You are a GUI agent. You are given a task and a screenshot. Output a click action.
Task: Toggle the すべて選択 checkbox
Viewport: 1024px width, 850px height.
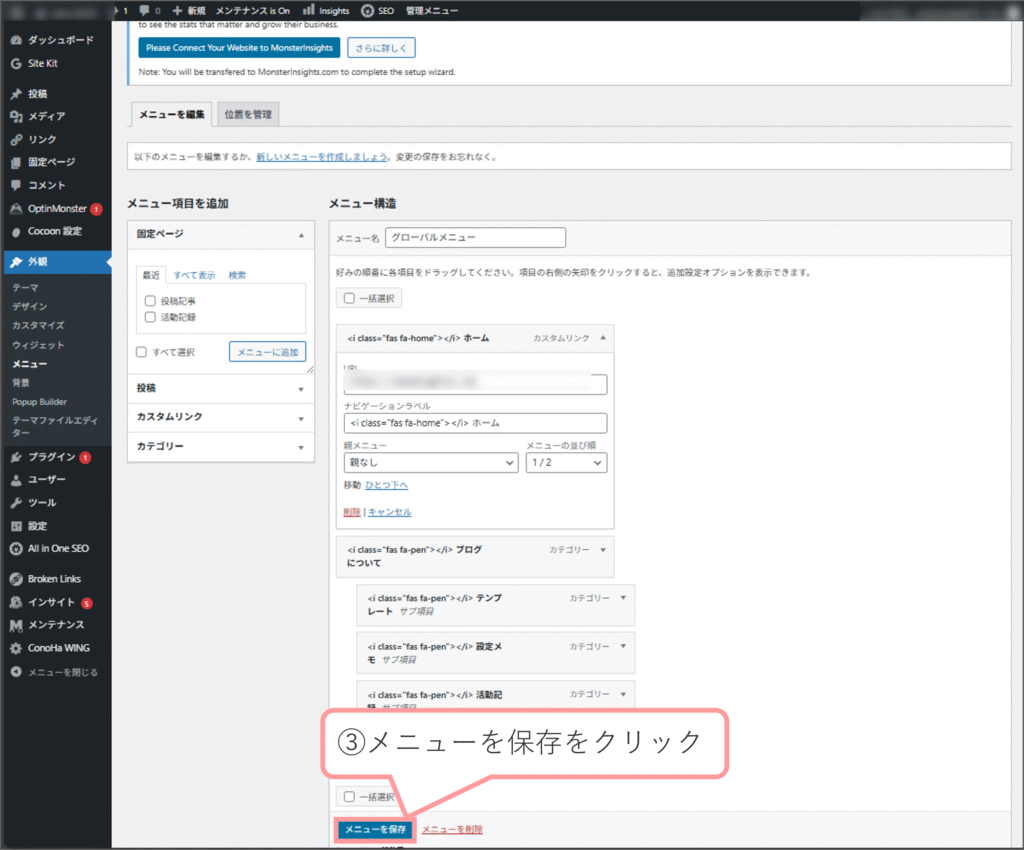pyautogui.click(x=142, y=352)
